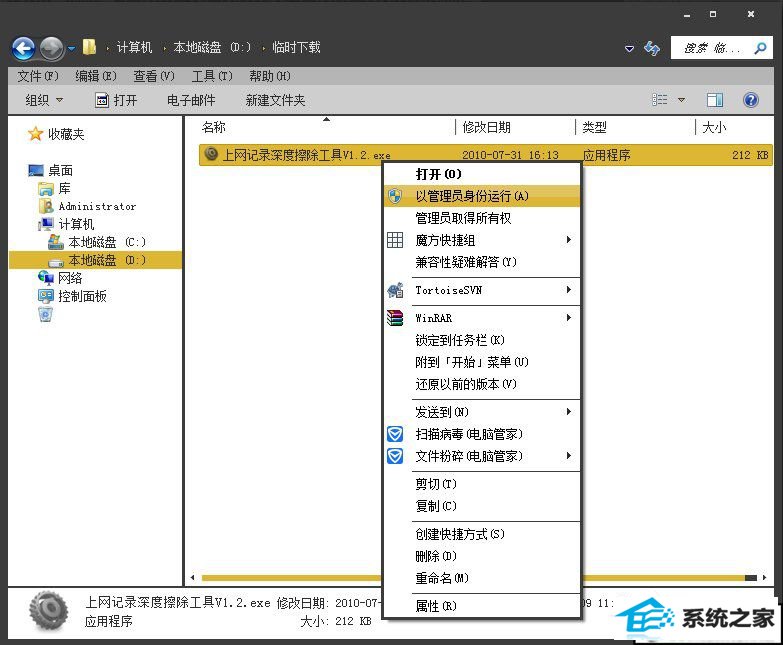Select 计算机 in the address breadcrumb

(x=134, y=47)
